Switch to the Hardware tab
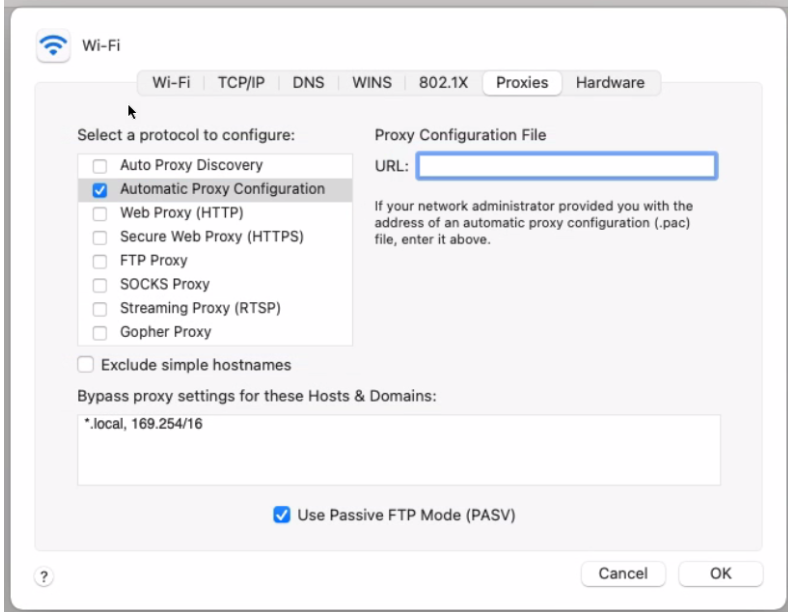788x612 pixels. coord(610,83)
